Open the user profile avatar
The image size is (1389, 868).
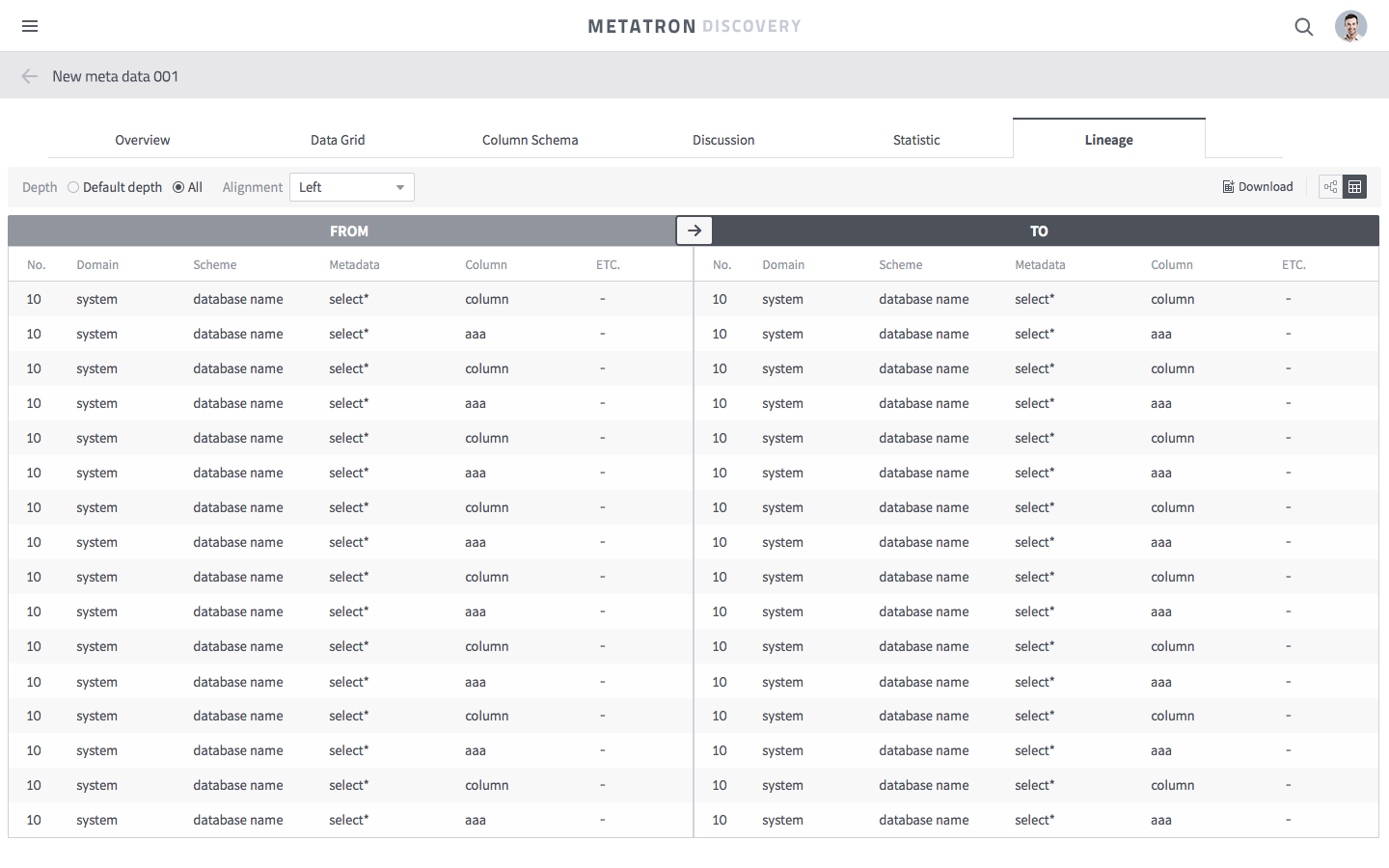(x=1350, y=26)
